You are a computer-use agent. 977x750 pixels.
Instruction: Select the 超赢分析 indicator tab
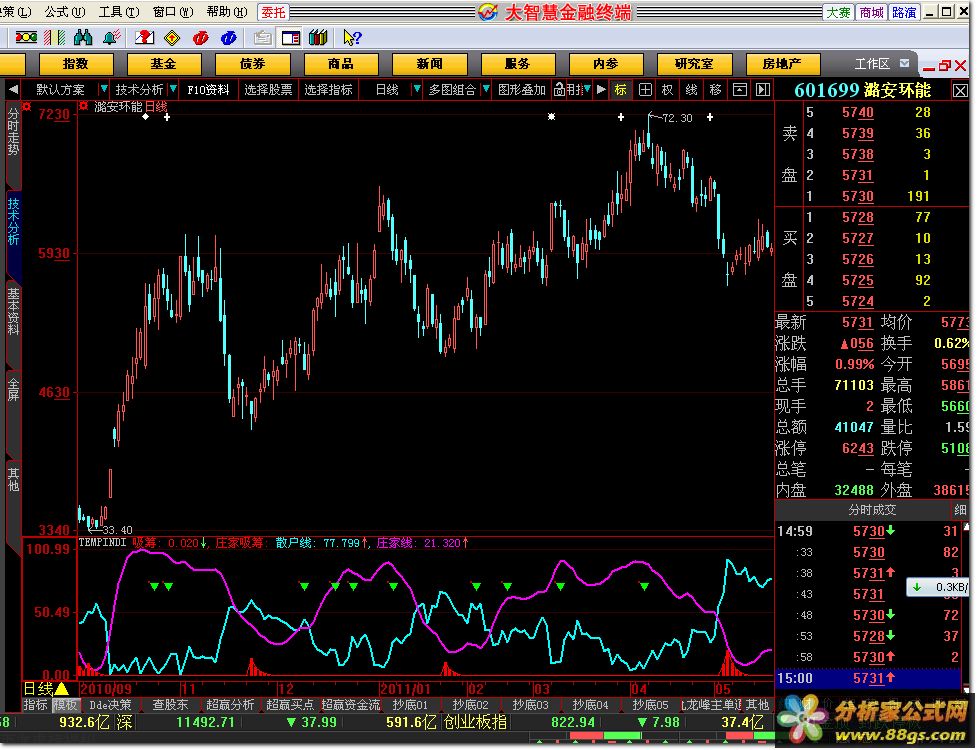230,705
